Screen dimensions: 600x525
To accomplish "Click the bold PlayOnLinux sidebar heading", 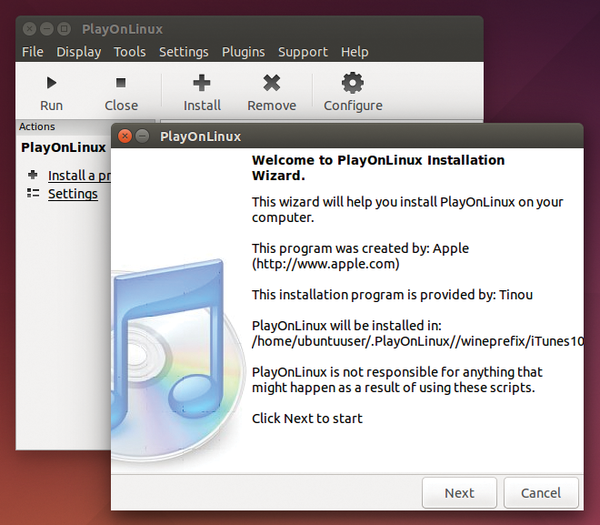I will coord(63,147).
